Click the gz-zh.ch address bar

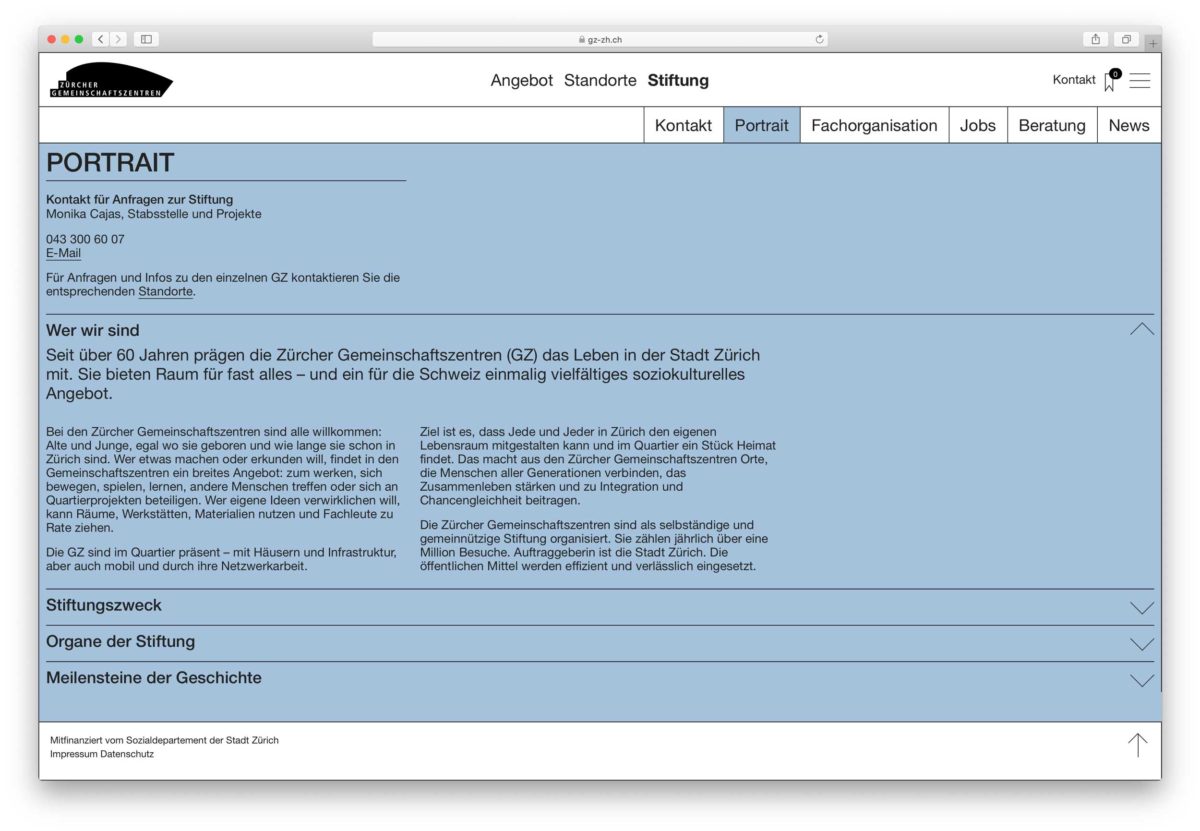coord(600,39)
